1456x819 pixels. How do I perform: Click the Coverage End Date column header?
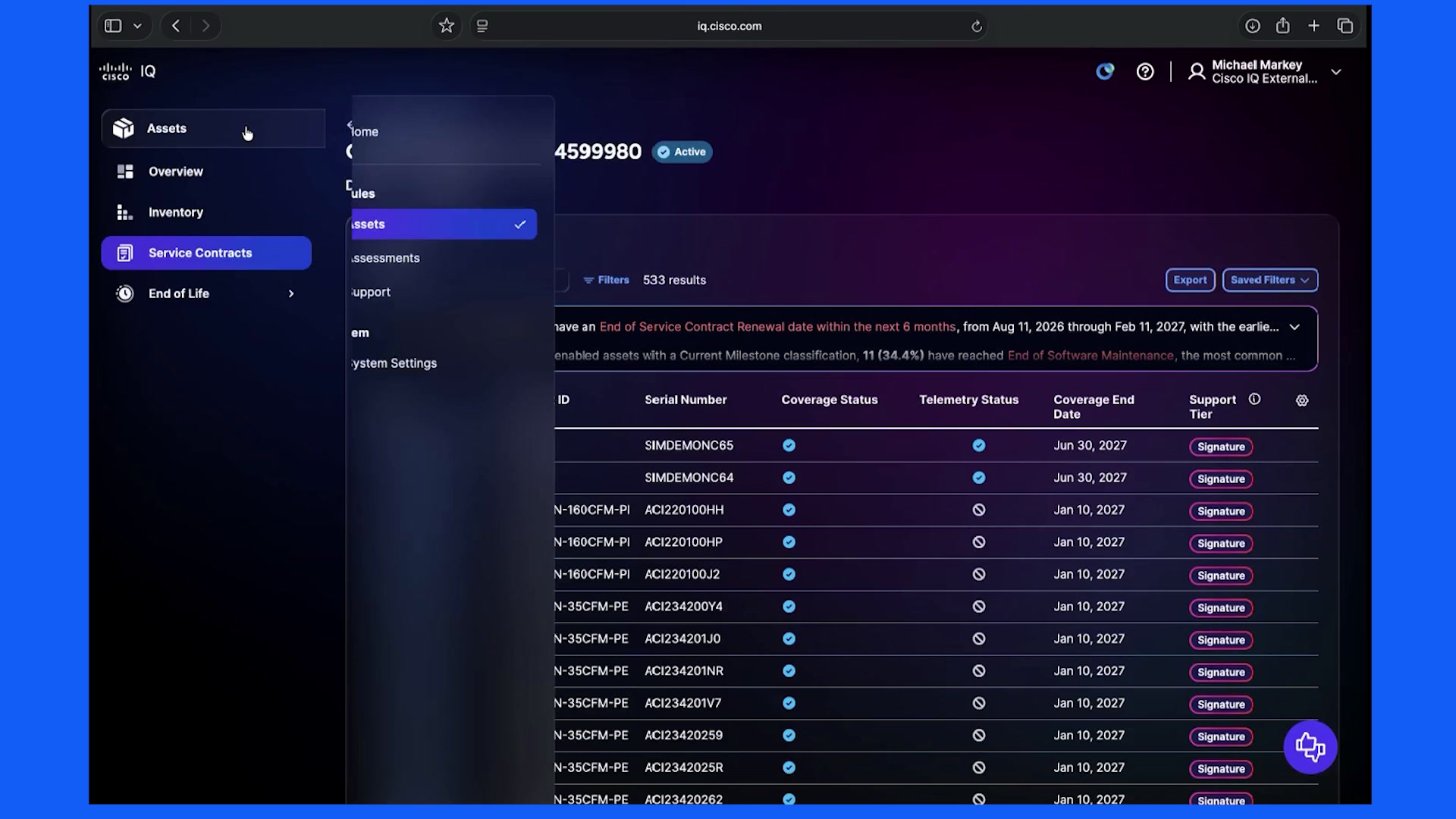tap(1094, 406)
